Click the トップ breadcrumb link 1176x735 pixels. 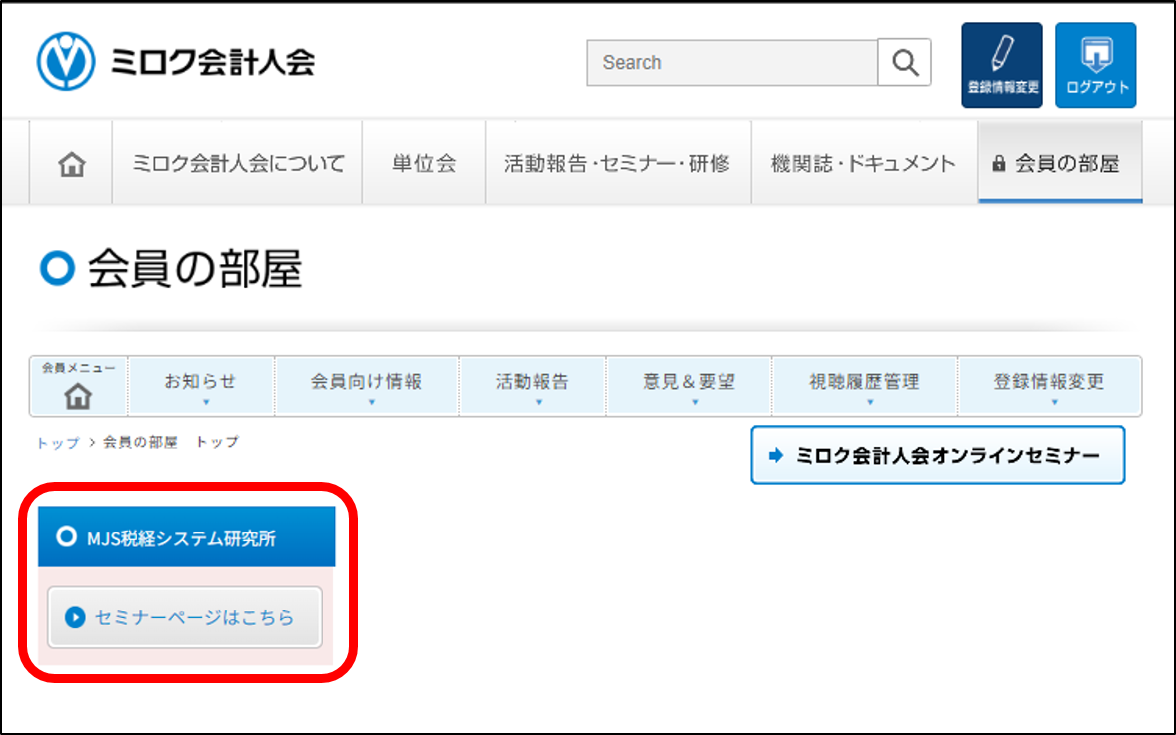click(58, 442)
